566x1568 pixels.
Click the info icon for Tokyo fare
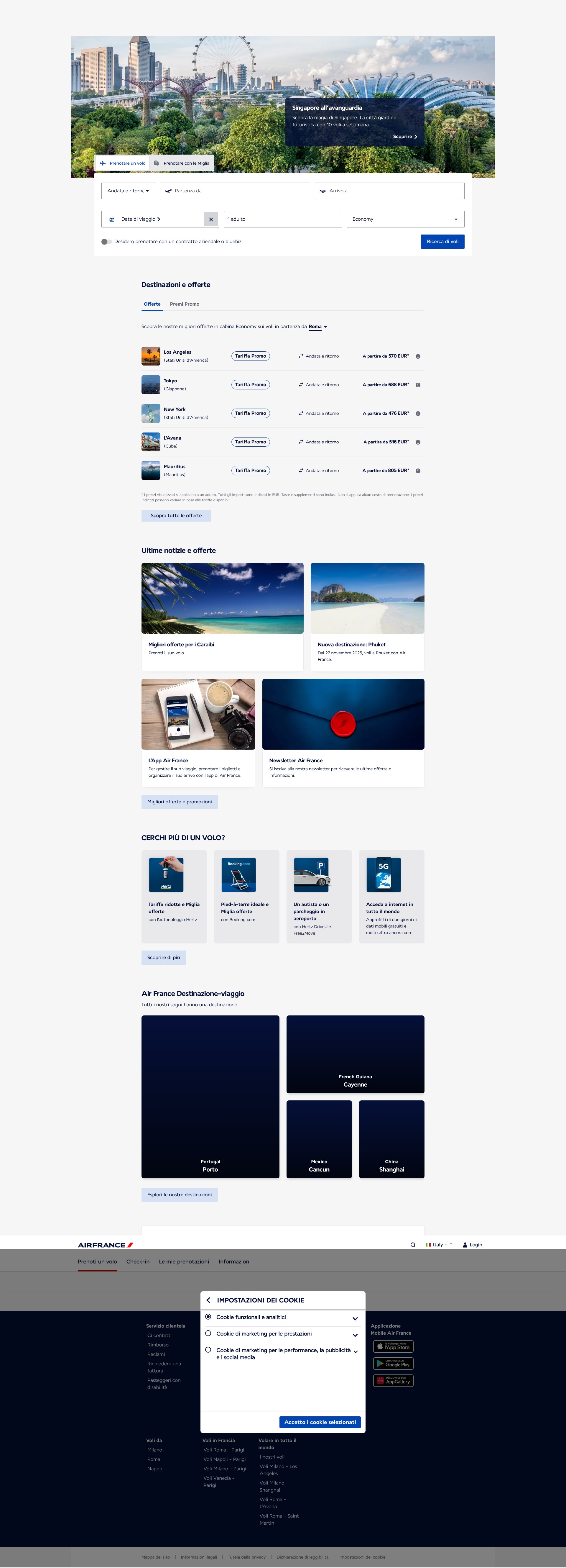pyautogui.click(x=418, y=385)
